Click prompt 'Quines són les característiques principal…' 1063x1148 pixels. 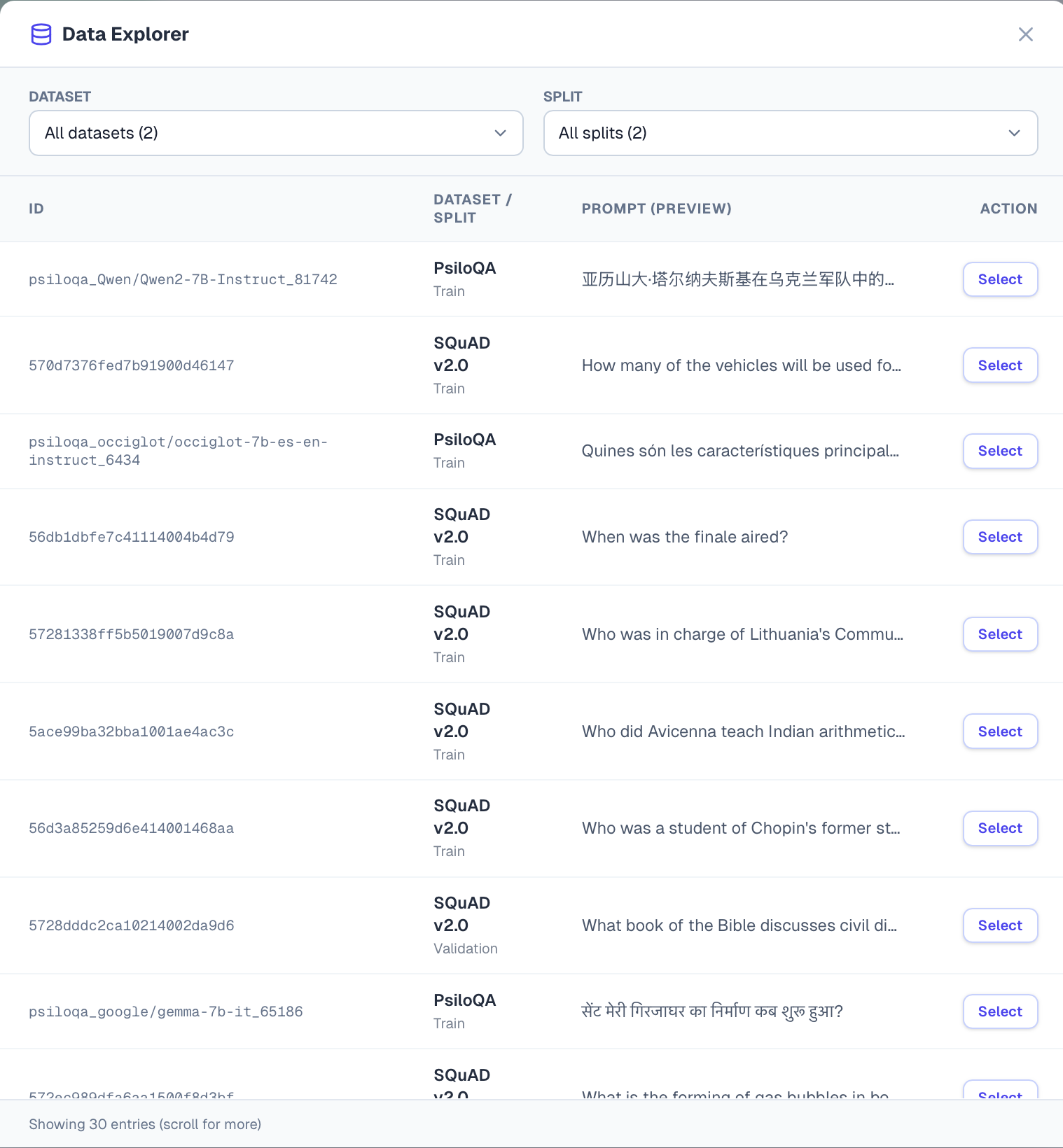(741, 451)
